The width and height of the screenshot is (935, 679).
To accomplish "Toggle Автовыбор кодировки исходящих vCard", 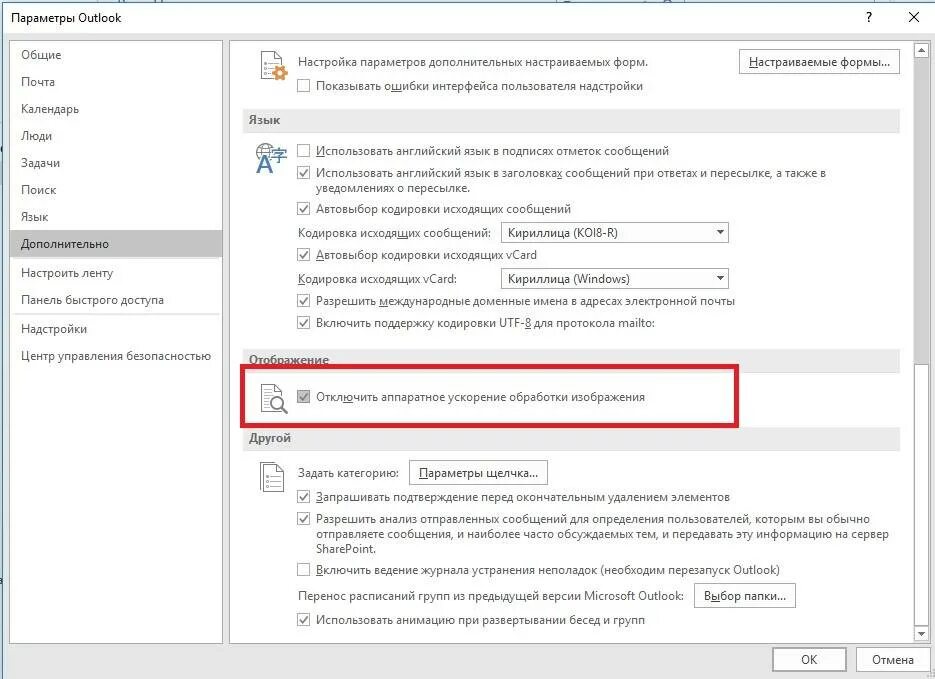I will pyautogui.click(x=304, y=255).
